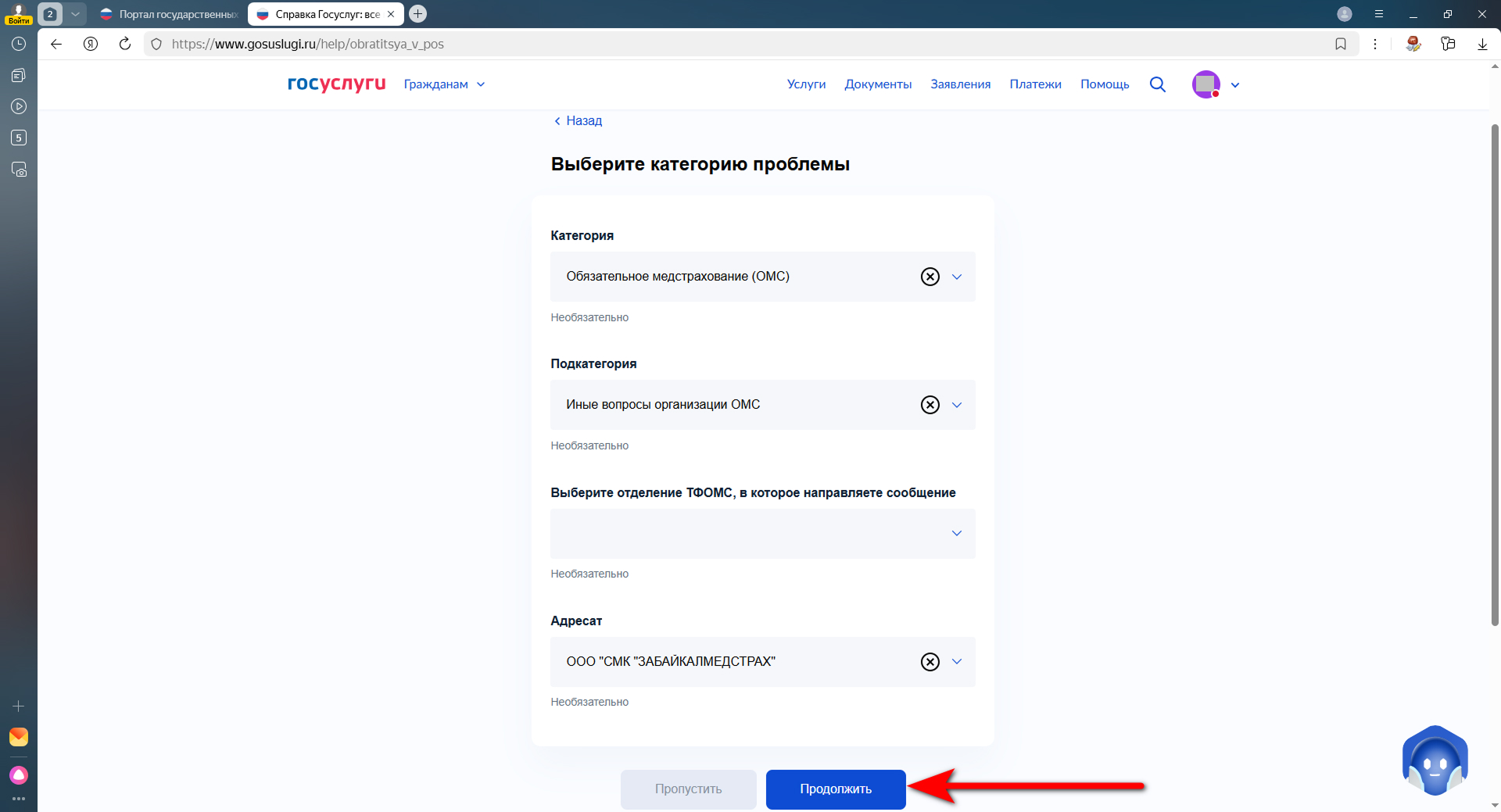Open the user profile avatar menu
Screen dimensions: 1501x812
point(1205,84)
